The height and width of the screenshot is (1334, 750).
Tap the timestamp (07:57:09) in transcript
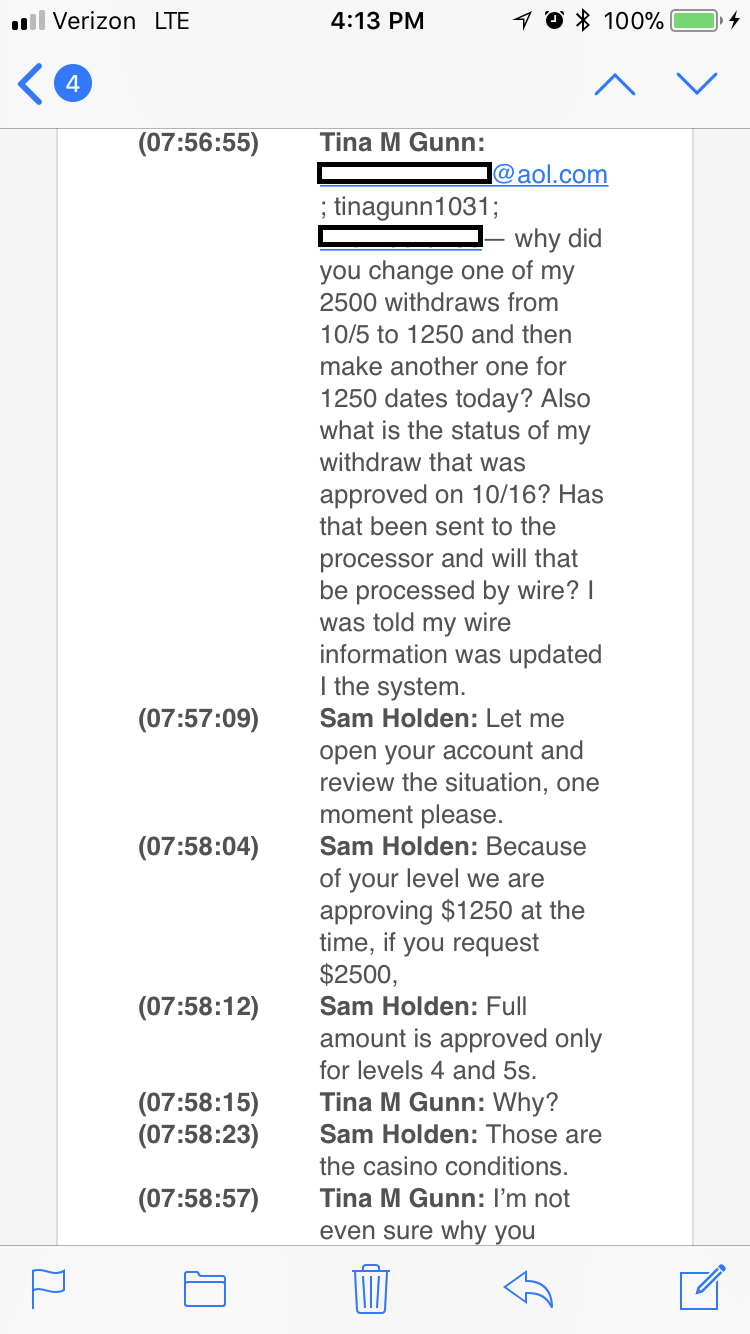pos(198,719)
